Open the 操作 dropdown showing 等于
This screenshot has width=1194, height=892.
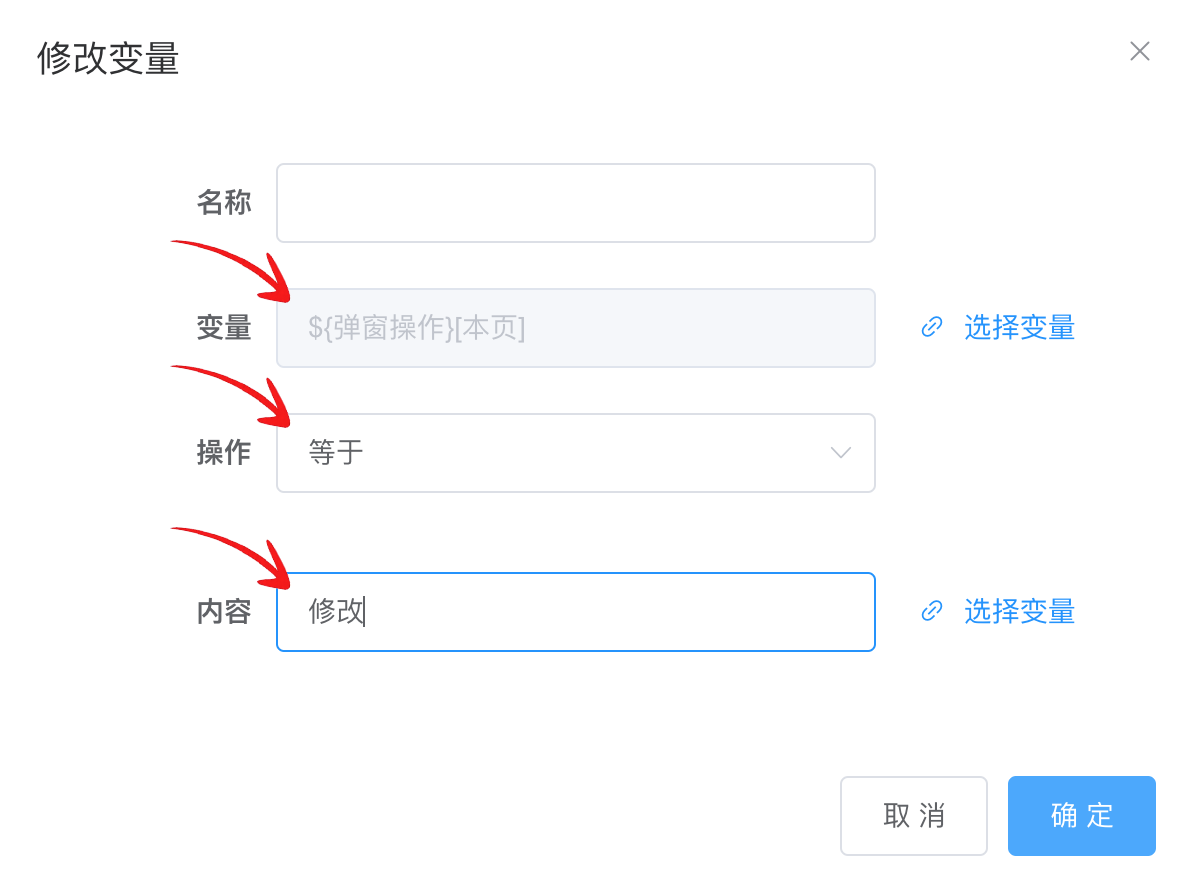pyautogui.click(x=576, y=453)
